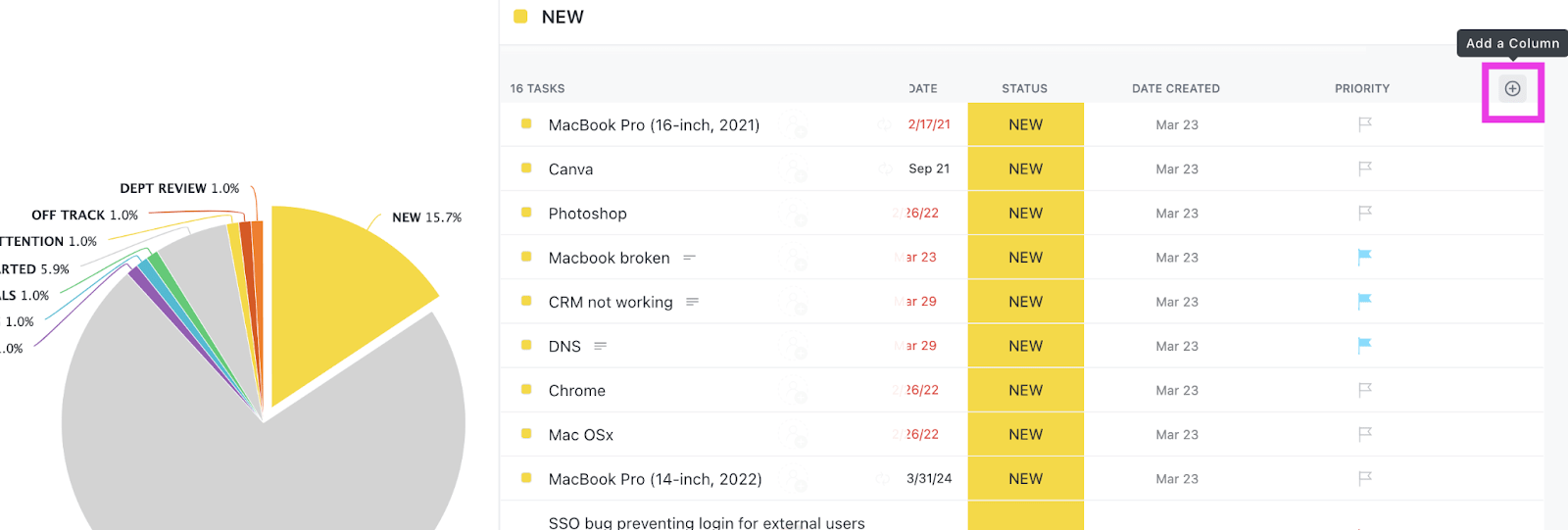Click the description icon beside CRM not working
1568x530 pixels.
[x=692, y=302]
